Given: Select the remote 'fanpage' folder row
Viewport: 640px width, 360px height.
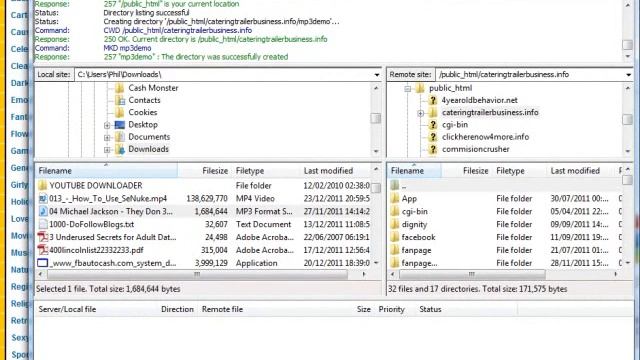Looking at the screenshot, I should [504, 250].
